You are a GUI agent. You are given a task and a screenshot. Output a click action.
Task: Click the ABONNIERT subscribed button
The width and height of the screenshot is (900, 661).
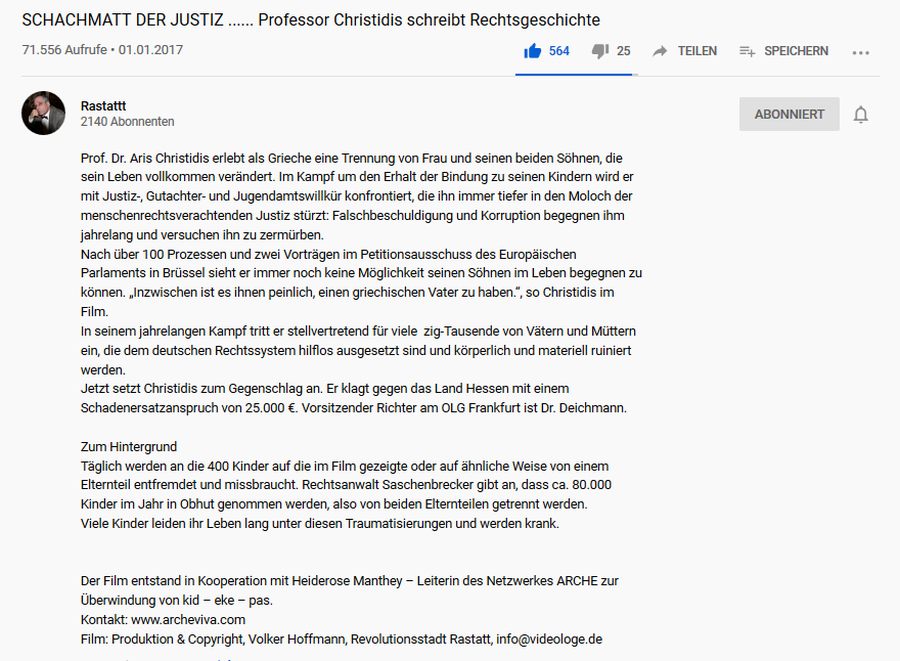[789, 114]
